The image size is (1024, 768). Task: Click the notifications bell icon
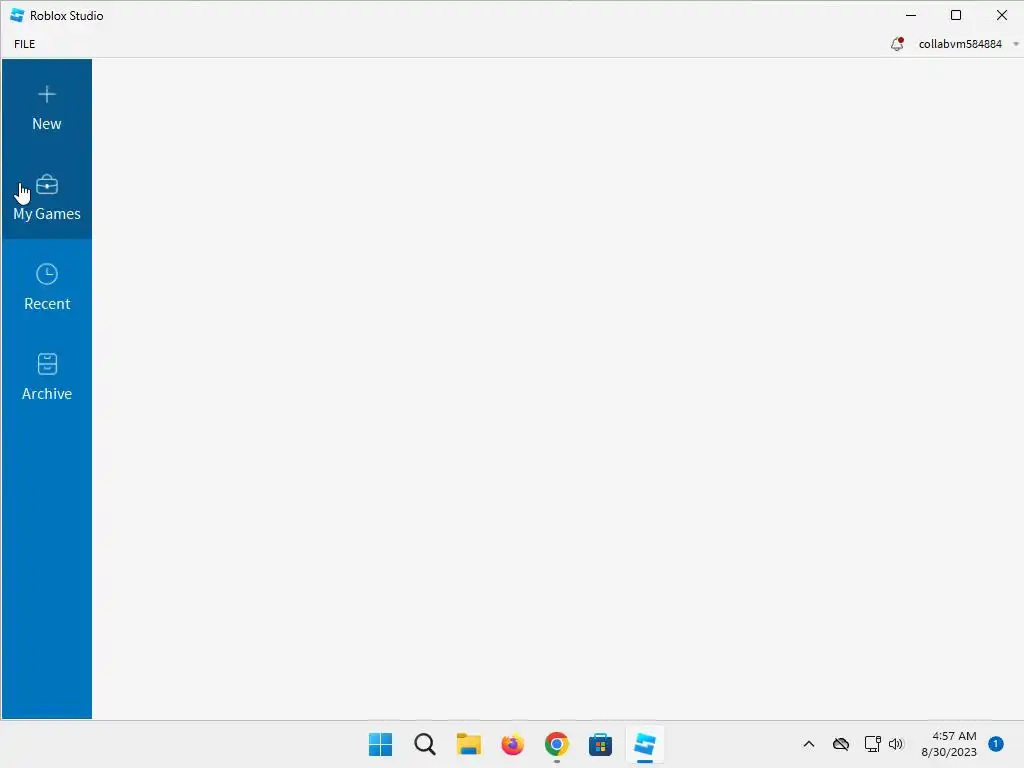[897, 44]
